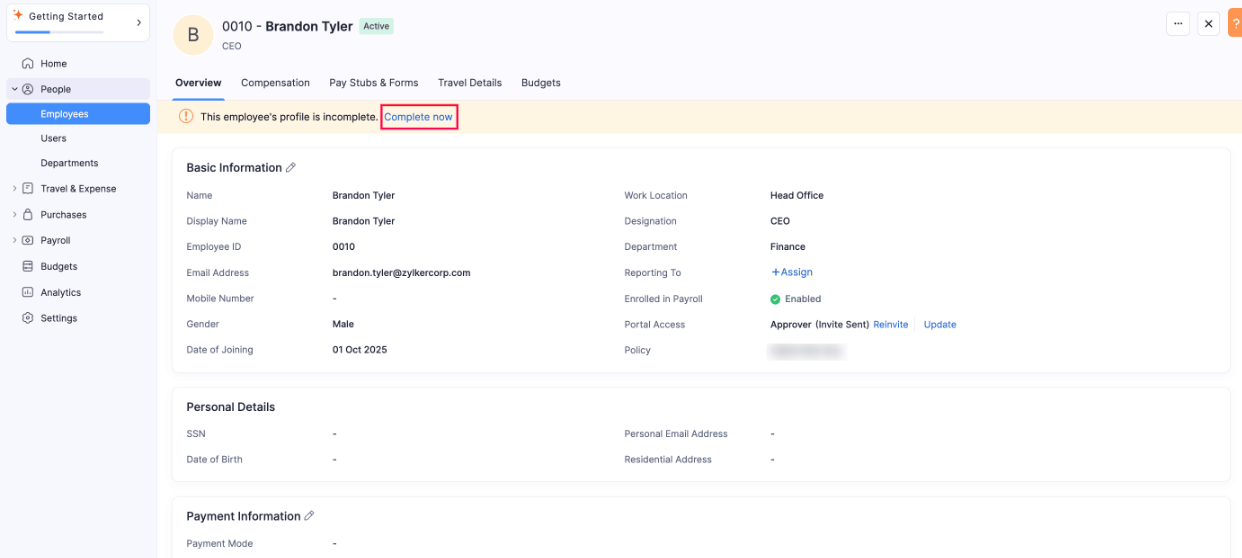Open Settings gear icon in sidebar
This screenshot has height=558, width=1242.
28,319
